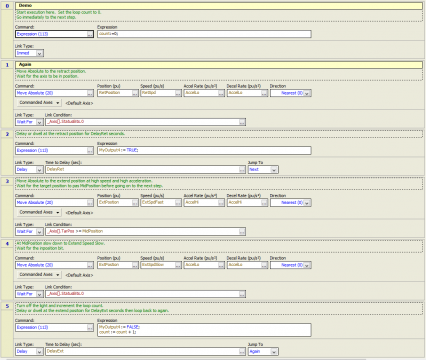Click ellipsis button beside step 1 Speed field

click(x=178, y=93)
